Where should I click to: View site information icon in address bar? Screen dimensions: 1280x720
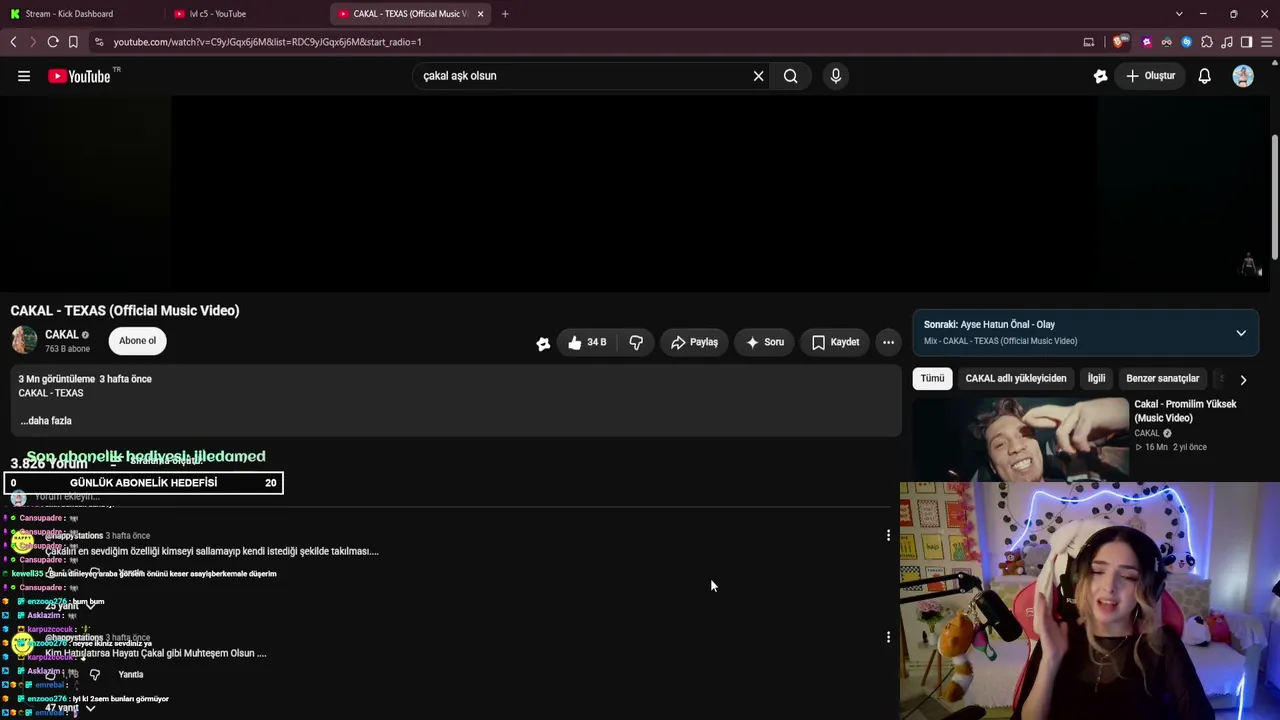coord(98,42)
